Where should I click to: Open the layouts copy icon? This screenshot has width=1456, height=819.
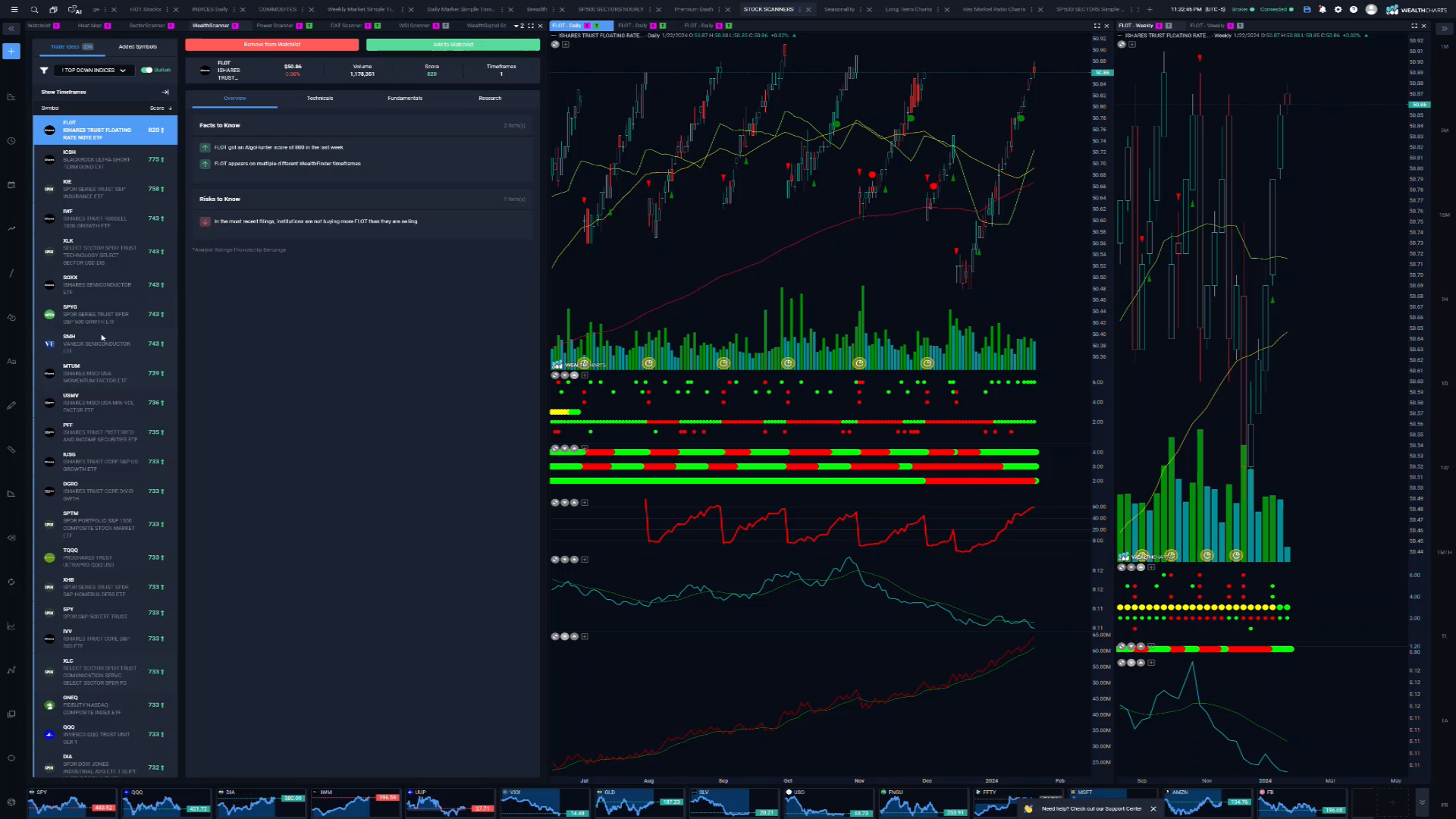[x=53, y=10]
